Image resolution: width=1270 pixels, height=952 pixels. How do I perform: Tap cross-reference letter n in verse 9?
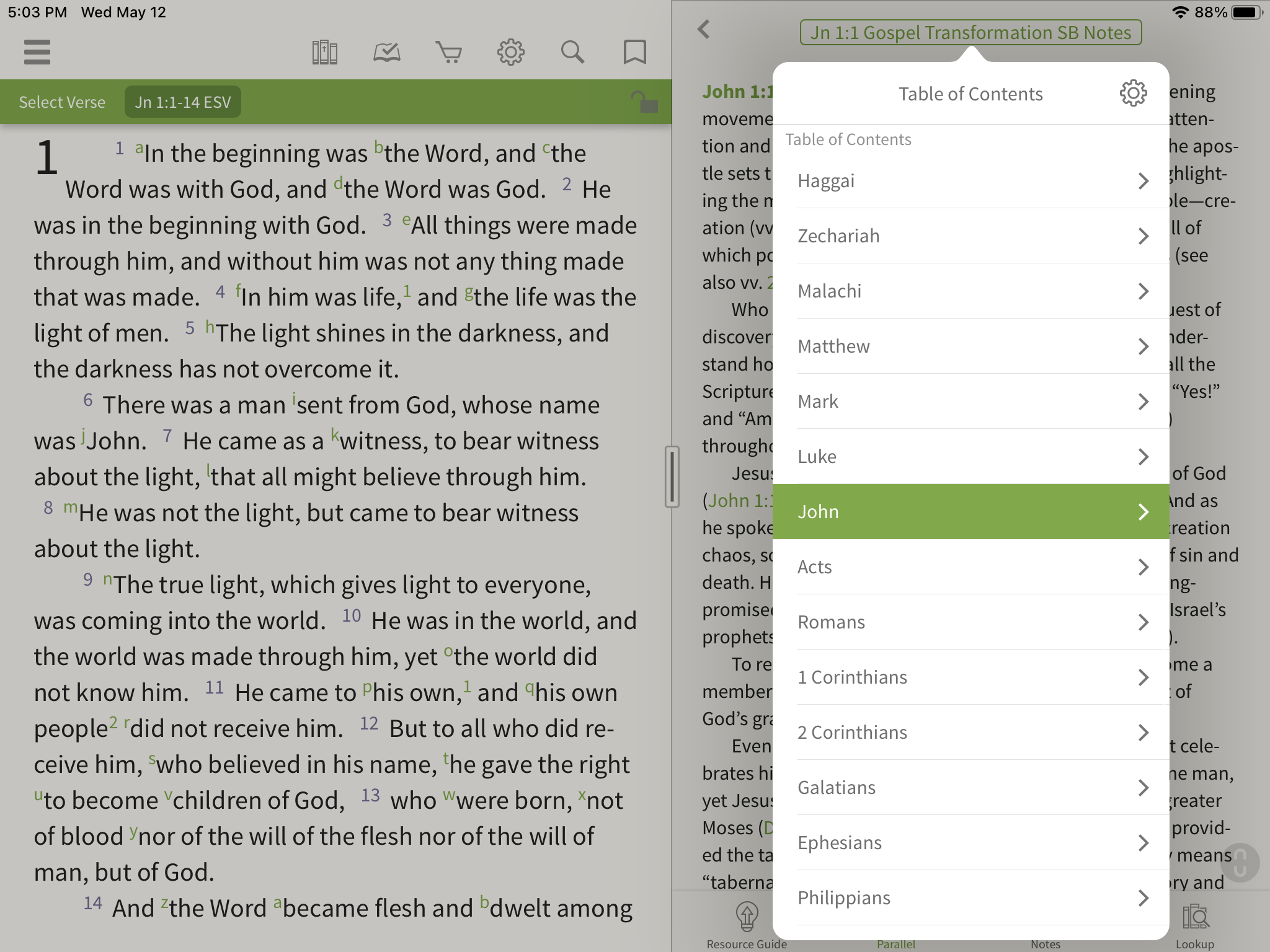(x=108, y=578)
